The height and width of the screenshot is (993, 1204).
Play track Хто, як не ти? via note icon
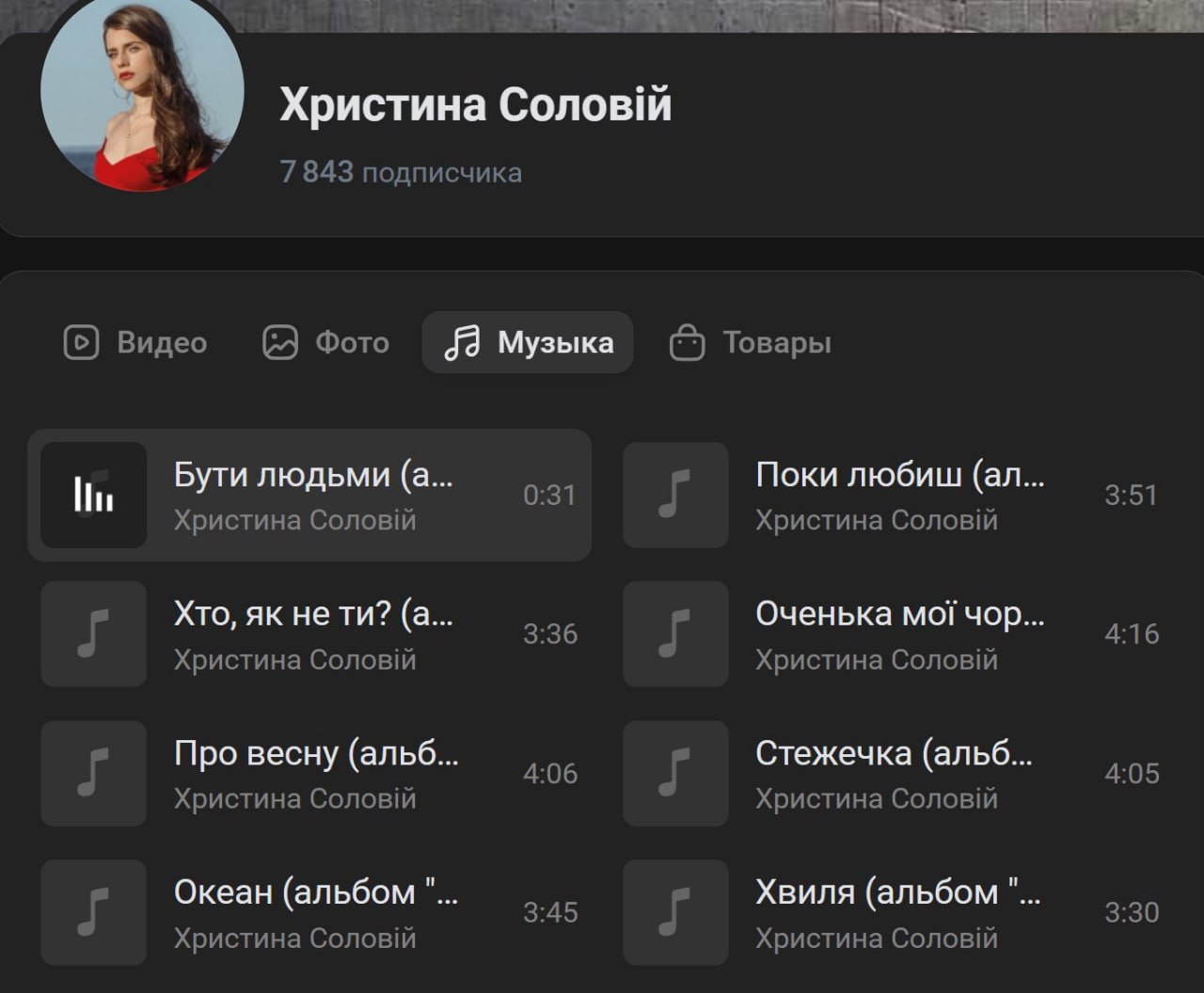tap(93, 634)
